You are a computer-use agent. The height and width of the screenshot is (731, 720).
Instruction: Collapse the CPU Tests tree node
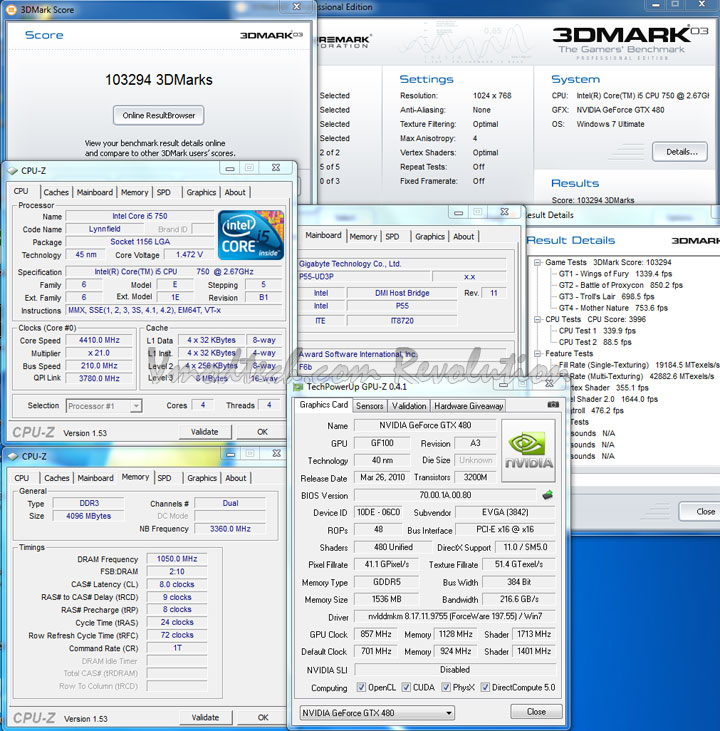click(x=537, y=319)
